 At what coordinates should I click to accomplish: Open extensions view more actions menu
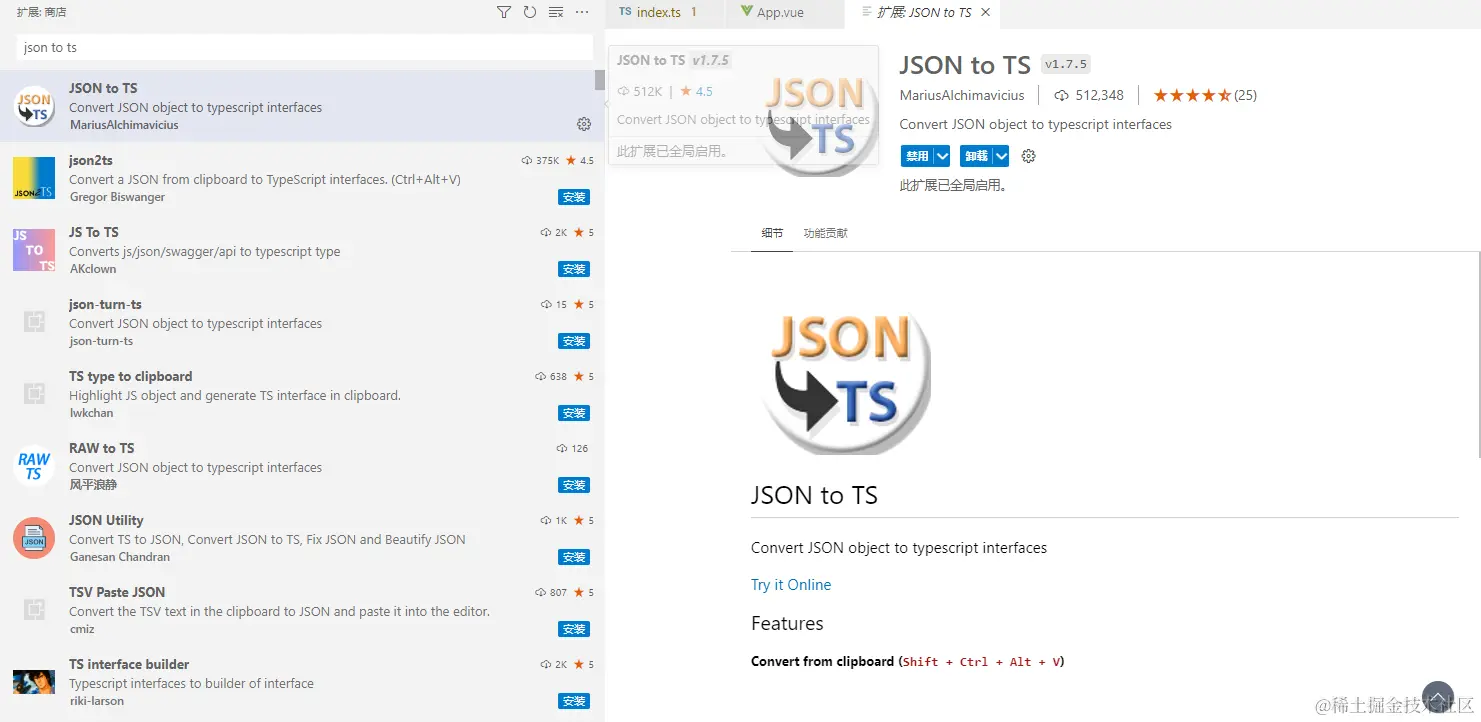pyautogui.click(x=583, y=13)
